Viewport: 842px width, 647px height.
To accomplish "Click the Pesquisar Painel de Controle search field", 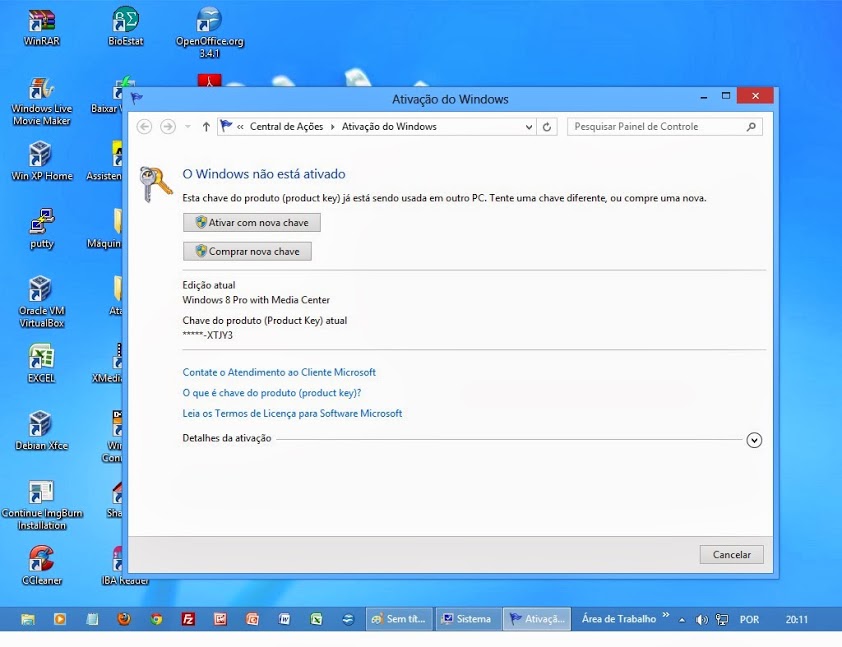I will click(x=656, y=127).
